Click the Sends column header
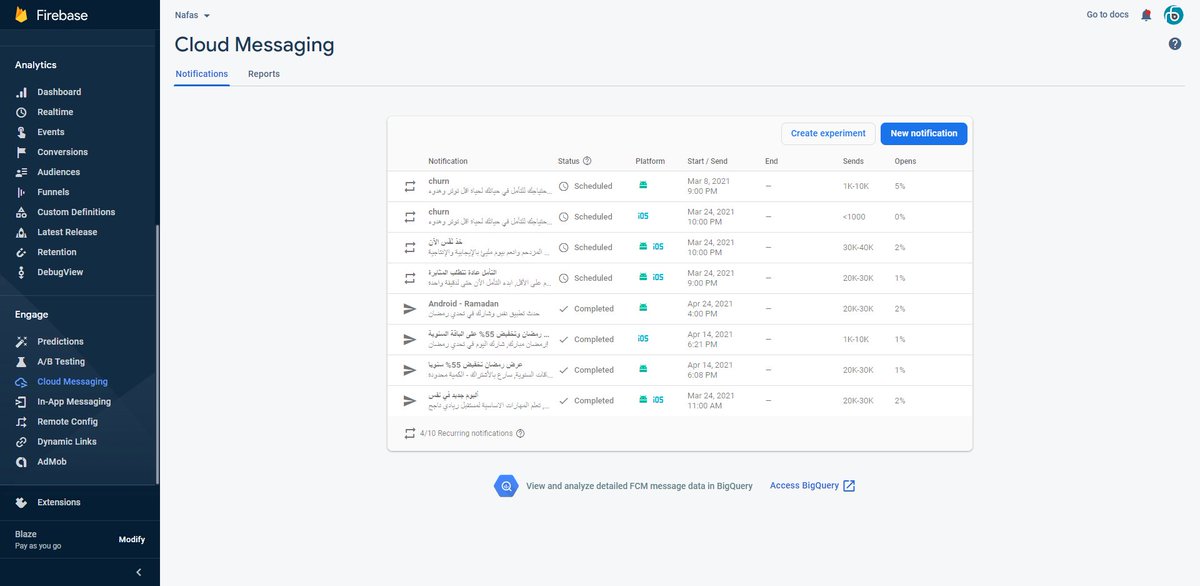1200x586 pixels. (x=853, y=161)
